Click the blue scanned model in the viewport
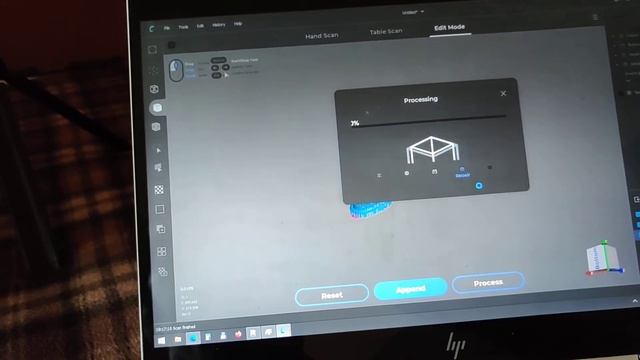The height and width of the screenshot is (360, 640). click(370, 209)
